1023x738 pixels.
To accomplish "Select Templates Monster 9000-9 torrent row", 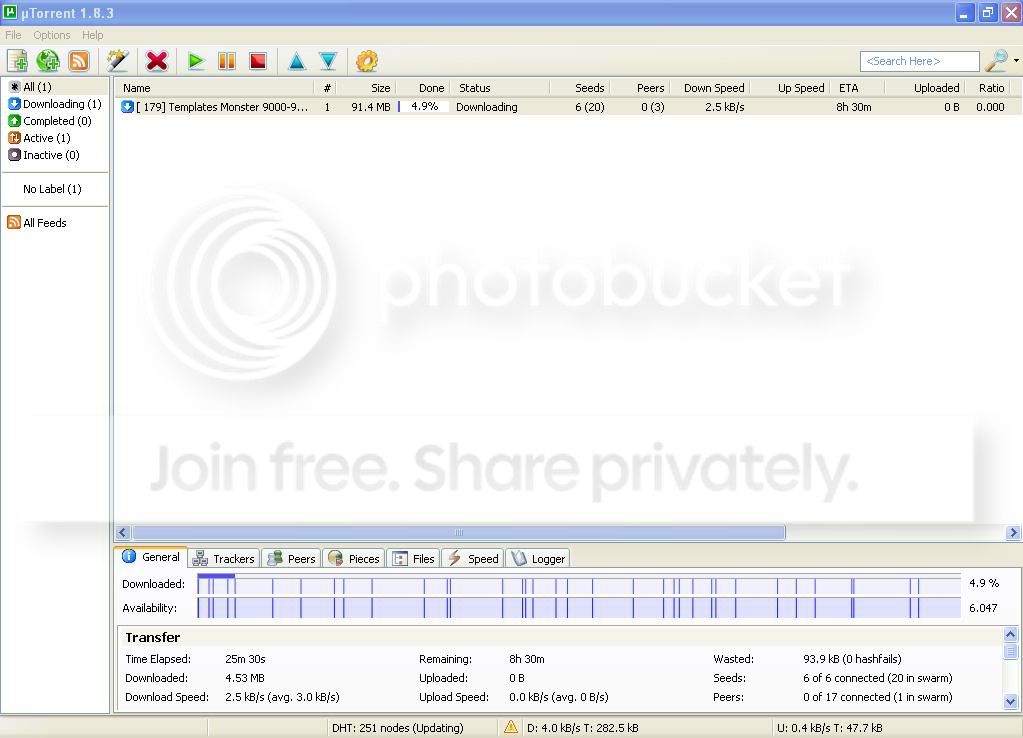I will click(568, 107).
